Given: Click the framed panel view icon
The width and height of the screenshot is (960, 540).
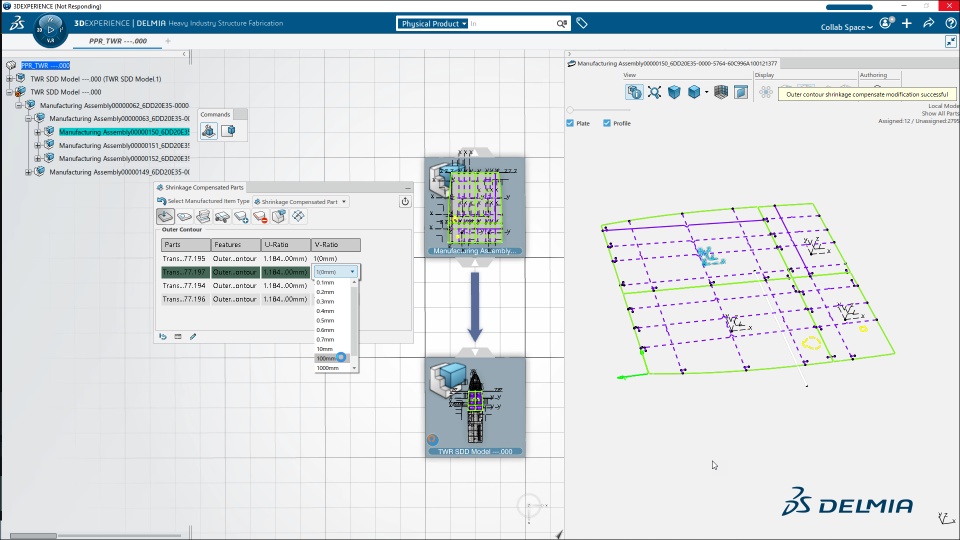Looking at the screenshot, I should (741, 92).
